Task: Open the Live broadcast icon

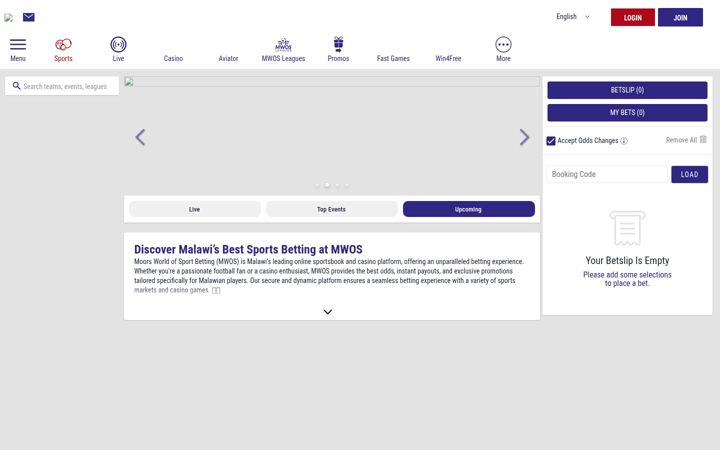Action: click(118, 45)
